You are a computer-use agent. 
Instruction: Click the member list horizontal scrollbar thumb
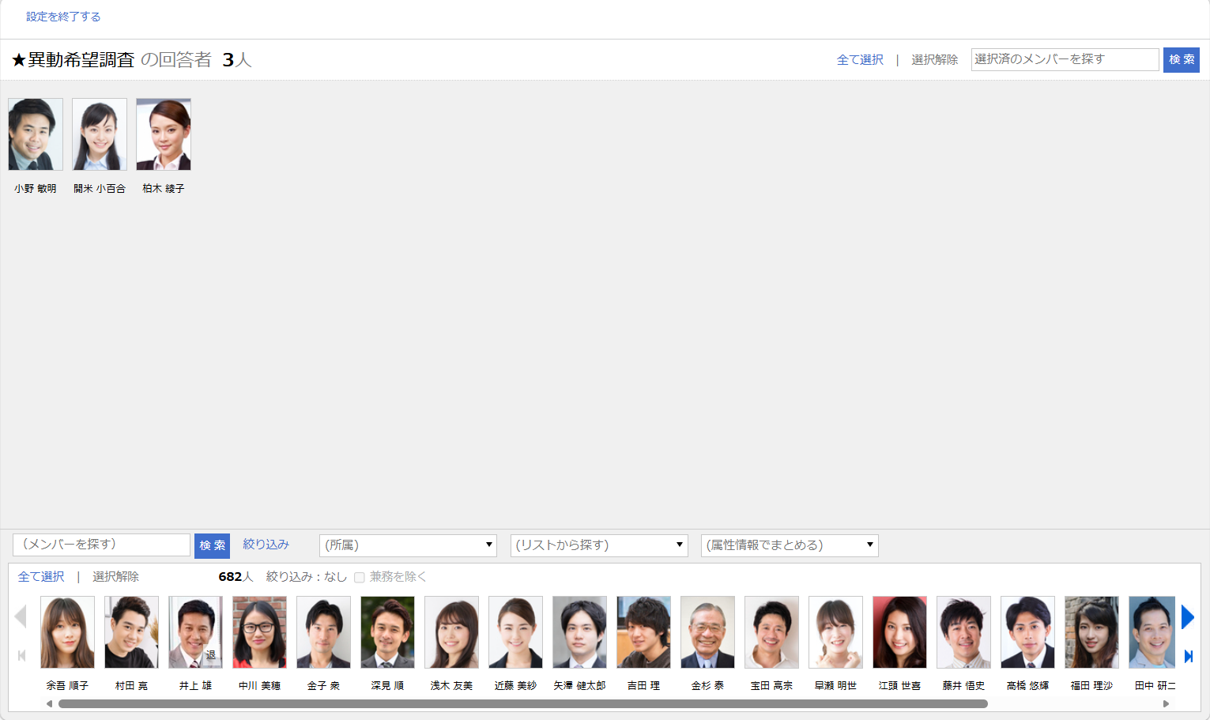523,704
